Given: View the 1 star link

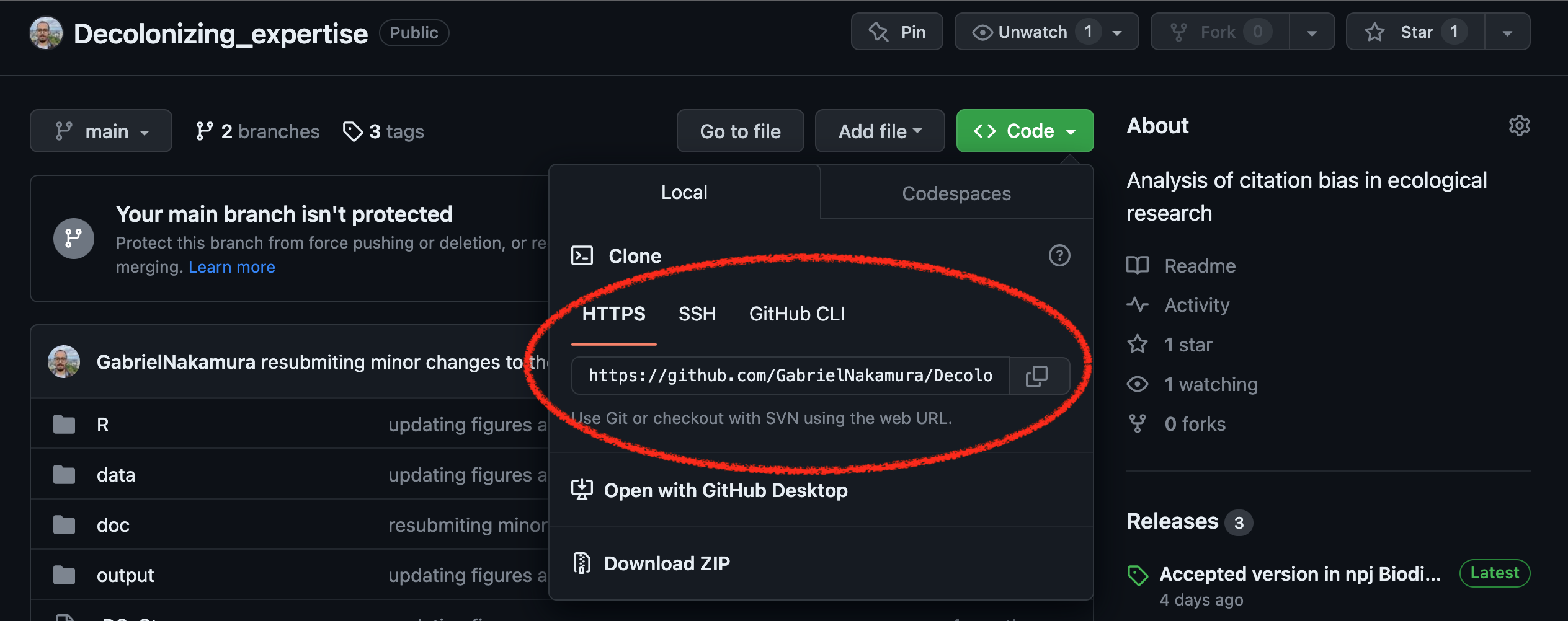Looking at the screenshot, I should (x=1188, y=345).
